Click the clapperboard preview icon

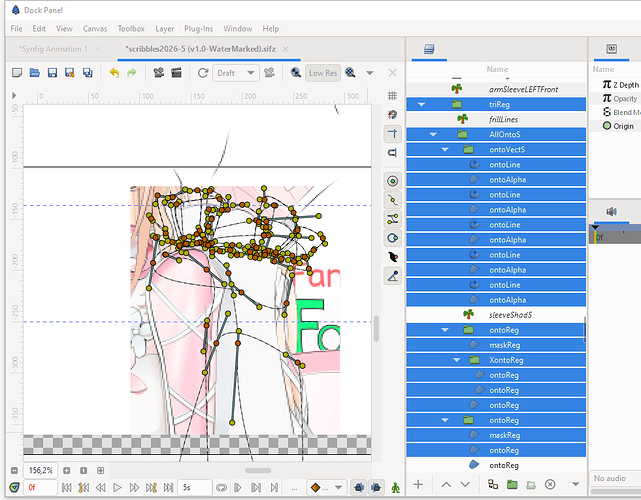click(x=176, y=73)
